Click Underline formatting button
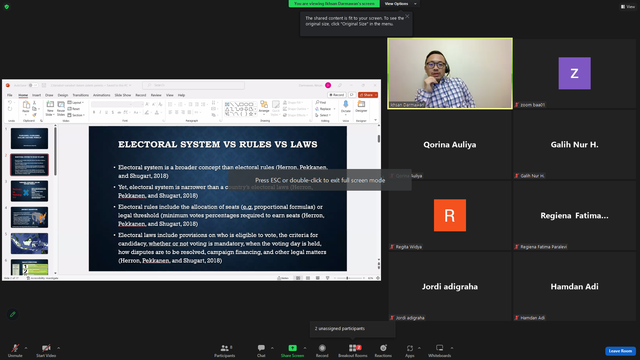640x360 pixels. (107, 112)
